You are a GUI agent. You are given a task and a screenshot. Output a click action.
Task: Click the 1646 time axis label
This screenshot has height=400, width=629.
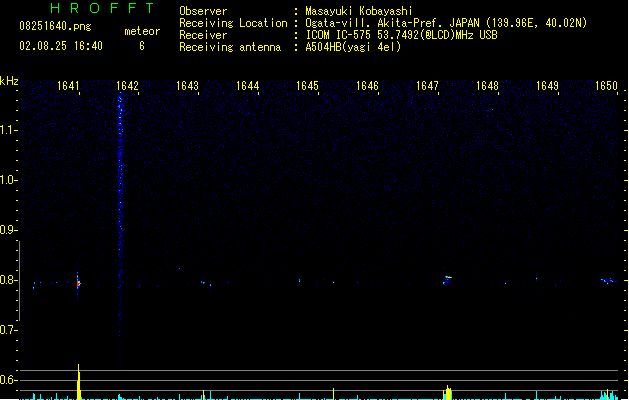tap(367, 86)
